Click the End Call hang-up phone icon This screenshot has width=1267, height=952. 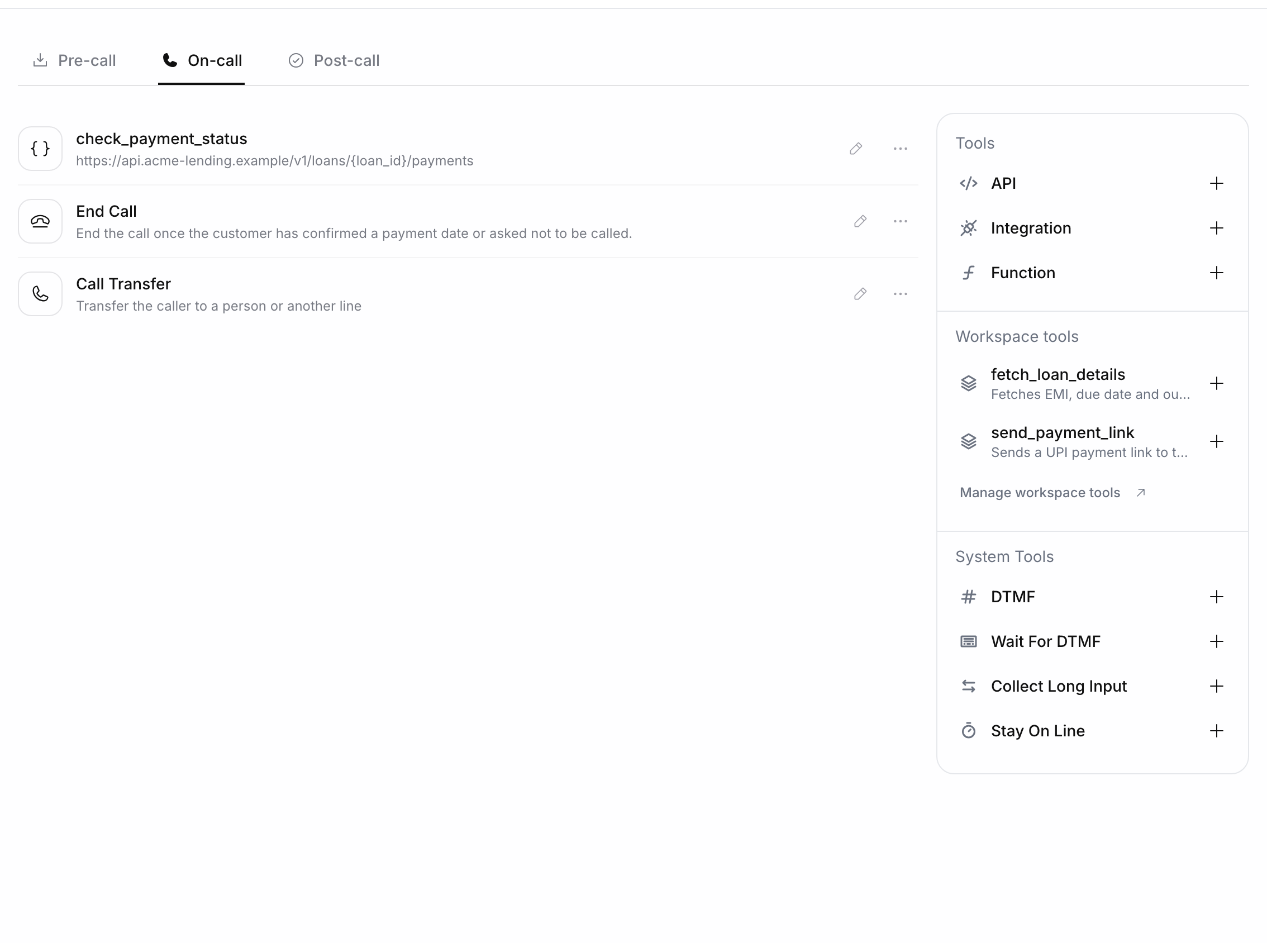40,222
